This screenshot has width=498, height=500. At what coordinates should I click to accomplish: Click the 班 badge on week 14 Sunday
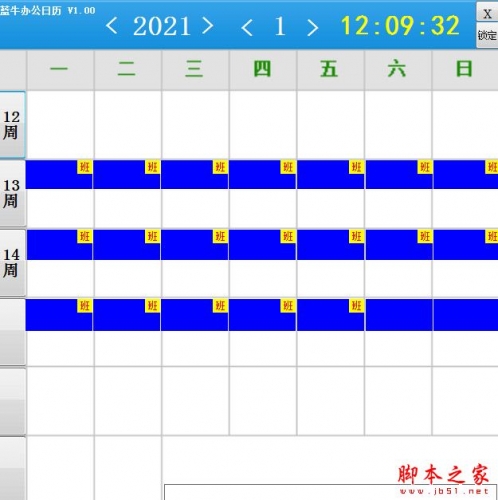click(492, 236)
